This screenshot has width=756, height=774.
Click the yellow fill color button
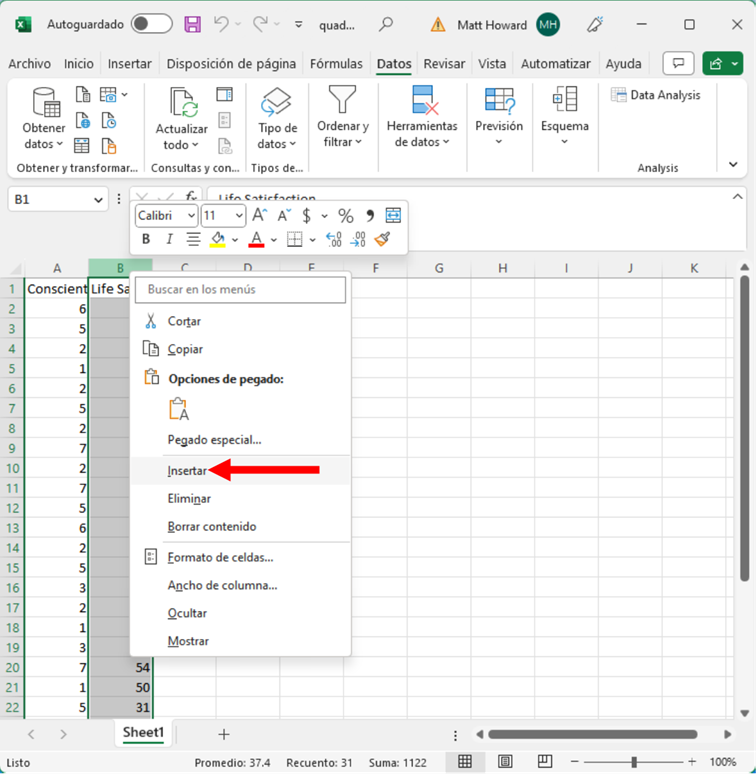(x=218, y=240)
